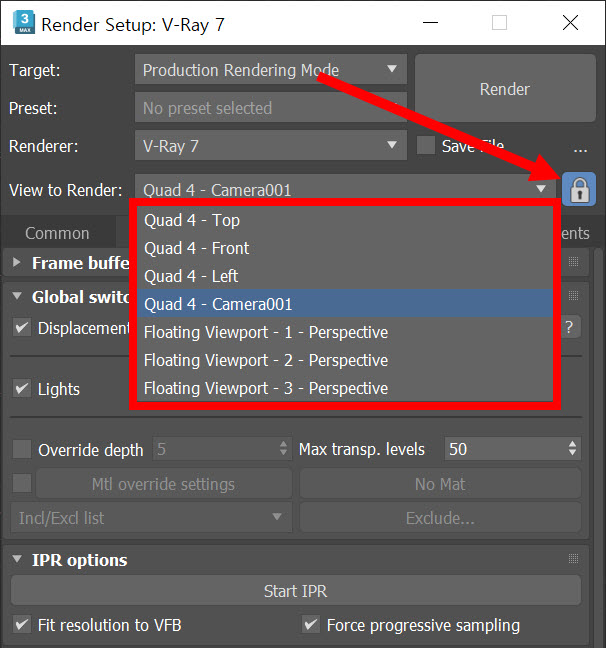The height and width of the screenshot is (648, 606).
Task: Choose Quad 4 - Left view
Action: tap(345, 276)
